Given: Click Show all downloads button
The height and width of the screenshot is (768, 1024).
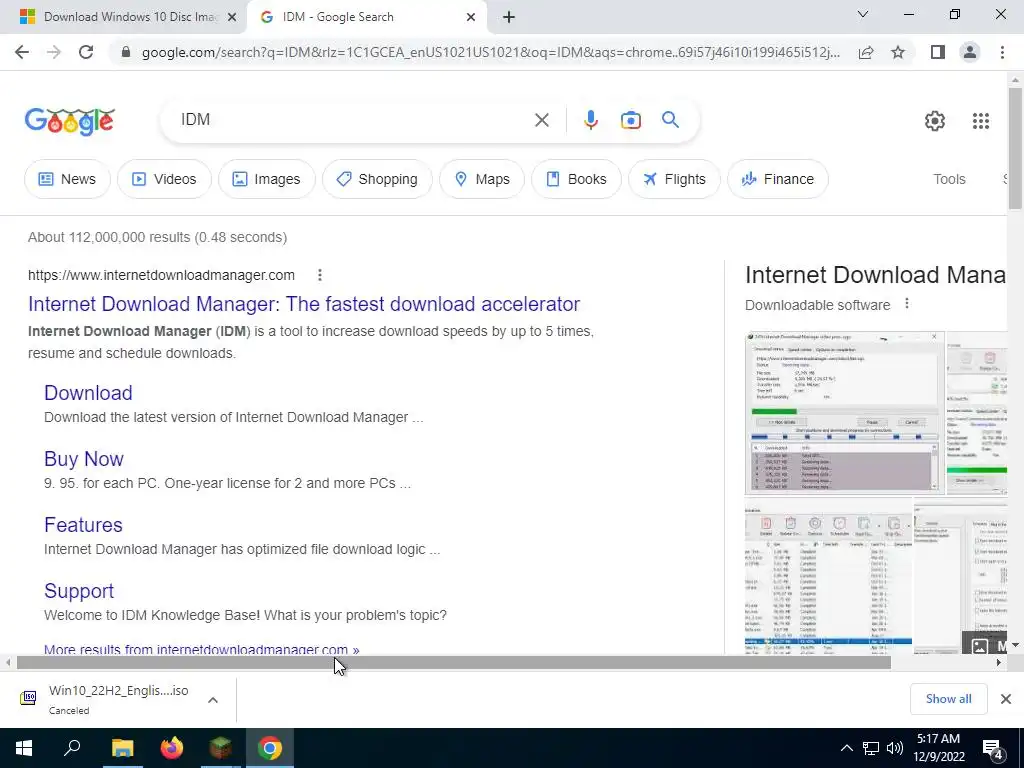Looking at the screenshot, I should click(948, 699).
